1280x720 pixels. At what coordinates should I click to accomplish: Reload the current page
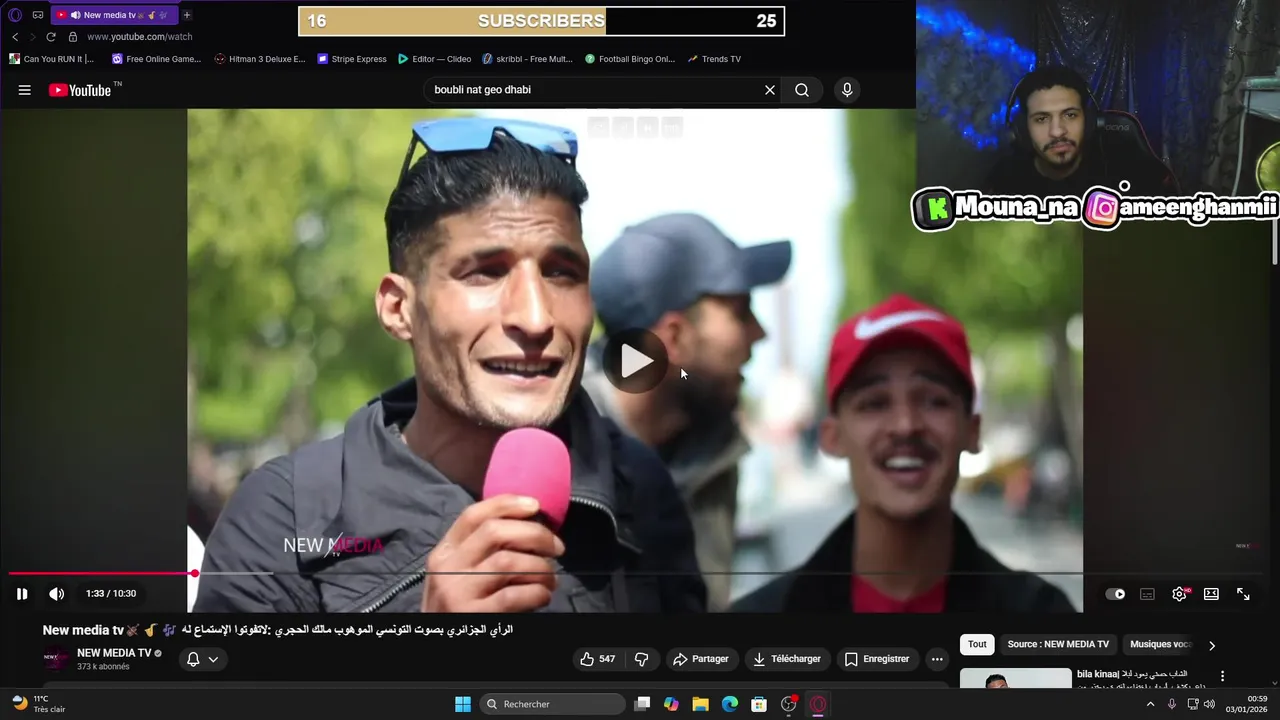click(x=51, y=37)
